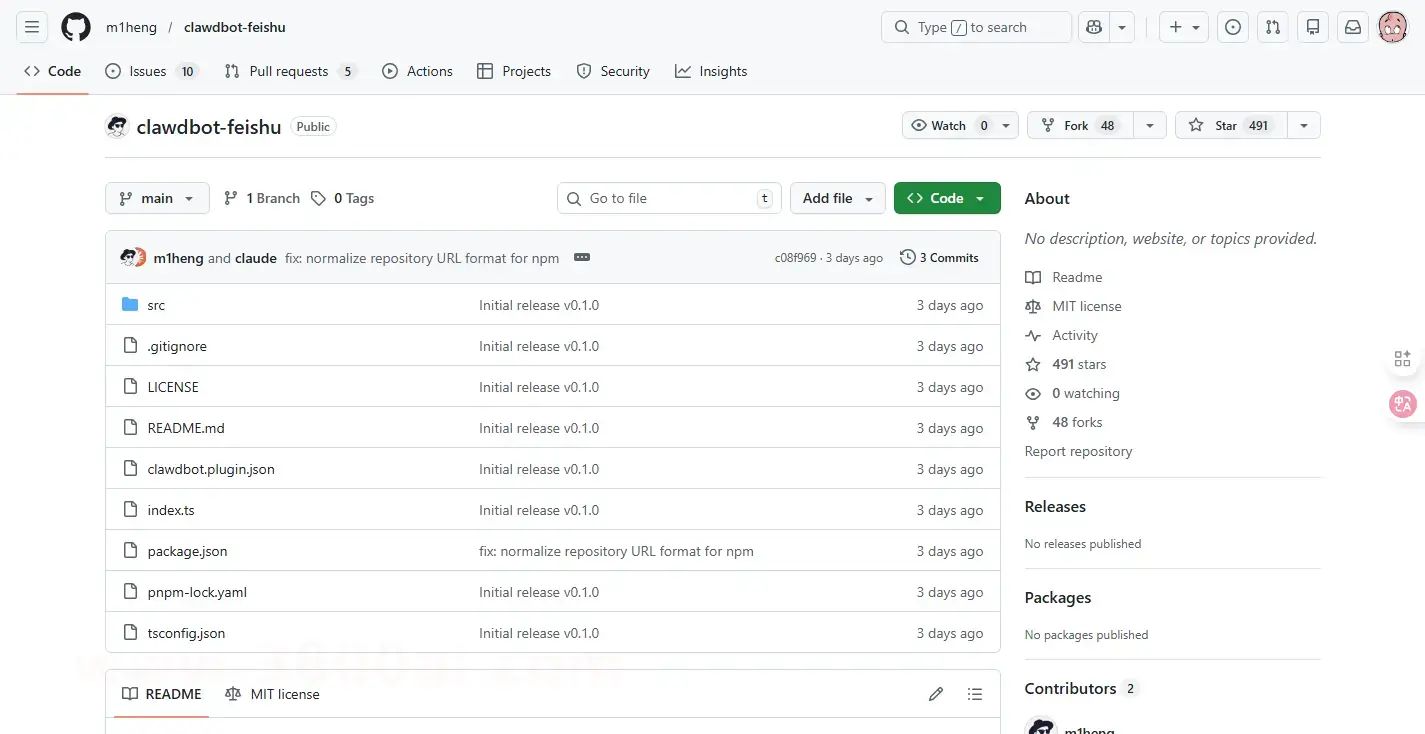Viewport: 1425px width, 734px height.
Task: Open README outline list icon
Action: (975, 694)
